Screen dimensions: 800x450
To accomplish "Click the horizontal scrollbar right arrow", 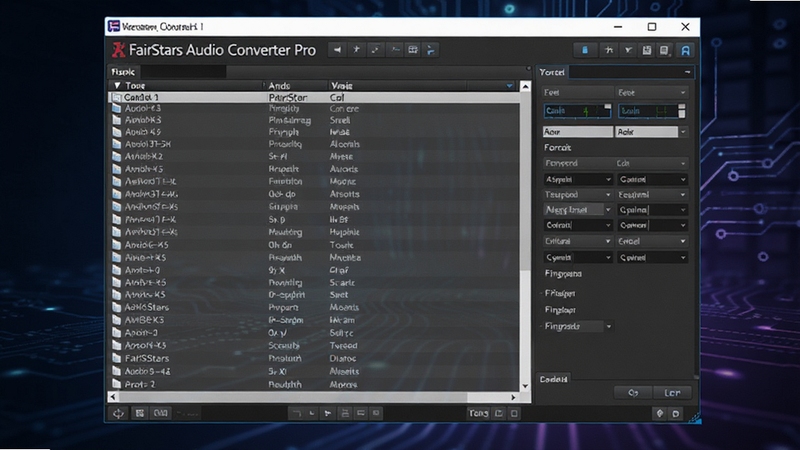I will (x=513, y=397).
